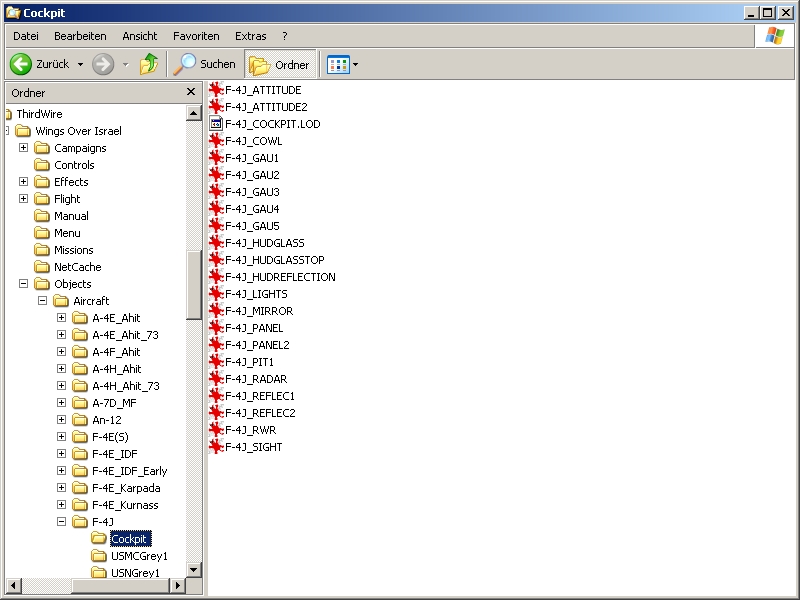The image size is (800, 600).
Task: Select the F-4J_HUDGLASS file icon
Action: pyautogui.click(x=216, y=243)
